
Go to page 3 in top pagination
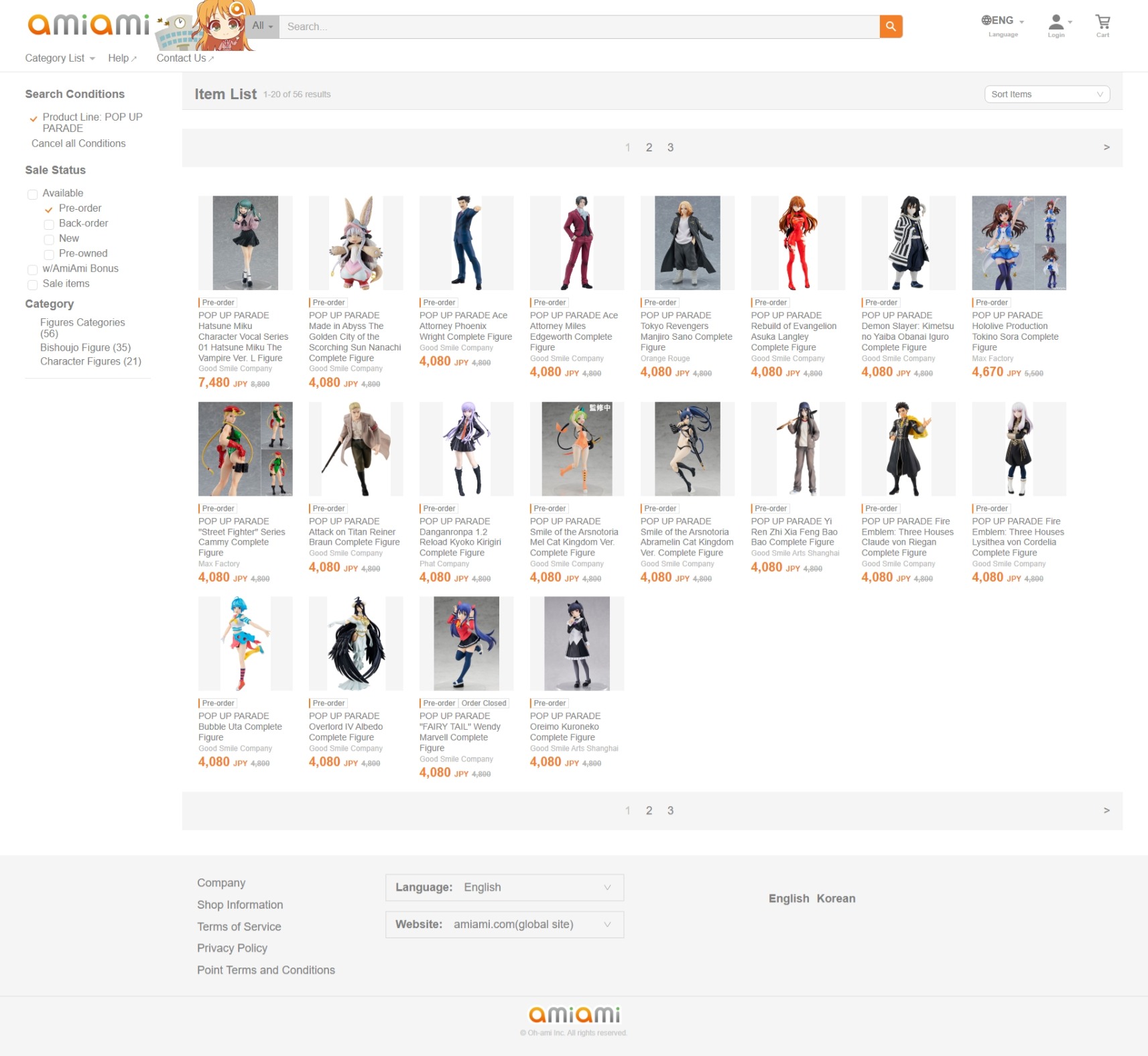point(670,147)
